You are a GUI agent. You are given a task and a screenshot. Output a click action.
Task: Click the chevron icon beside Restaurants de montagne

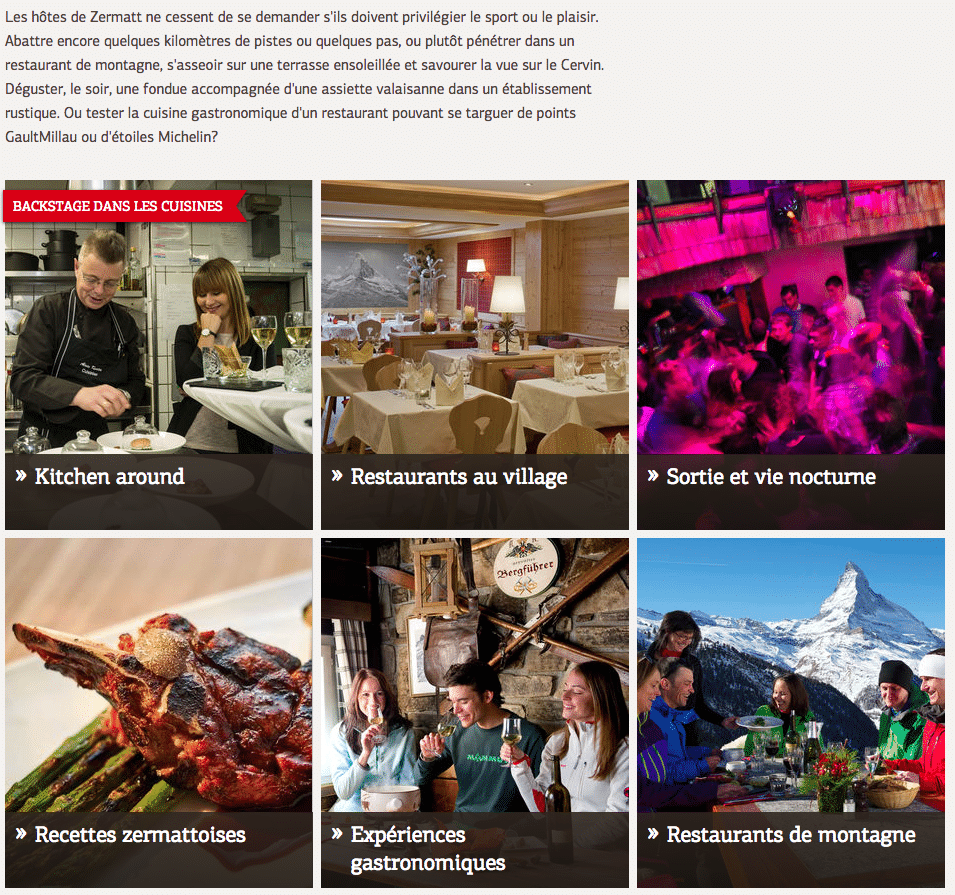653,834
